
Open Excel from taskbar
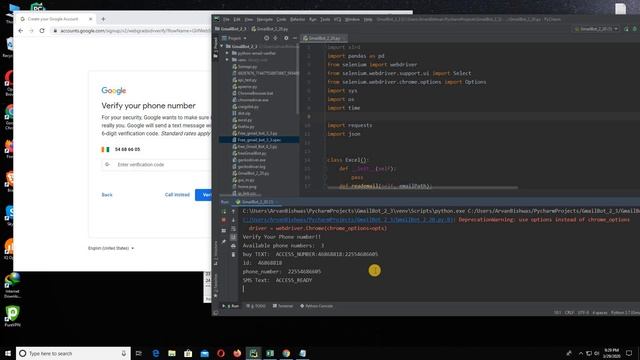[x=270, y=353]
